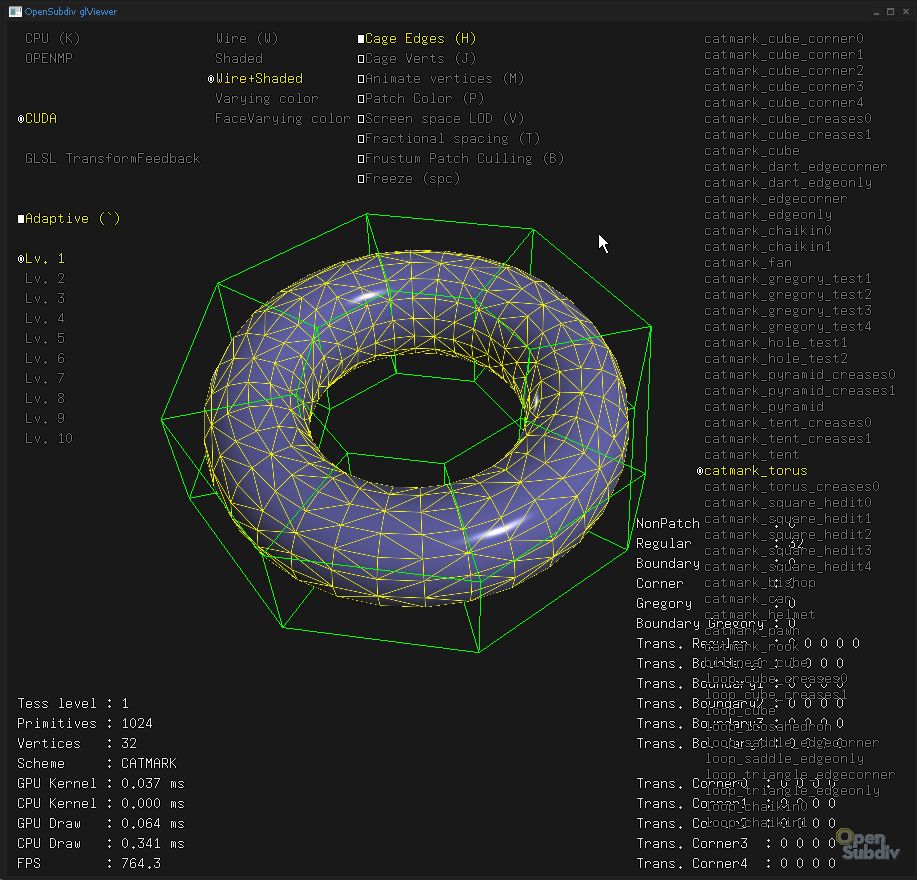This screenshot has width=917, height=880.
Task: Pick subdivision Lv. 7
Action: click(x=44, y=378)
